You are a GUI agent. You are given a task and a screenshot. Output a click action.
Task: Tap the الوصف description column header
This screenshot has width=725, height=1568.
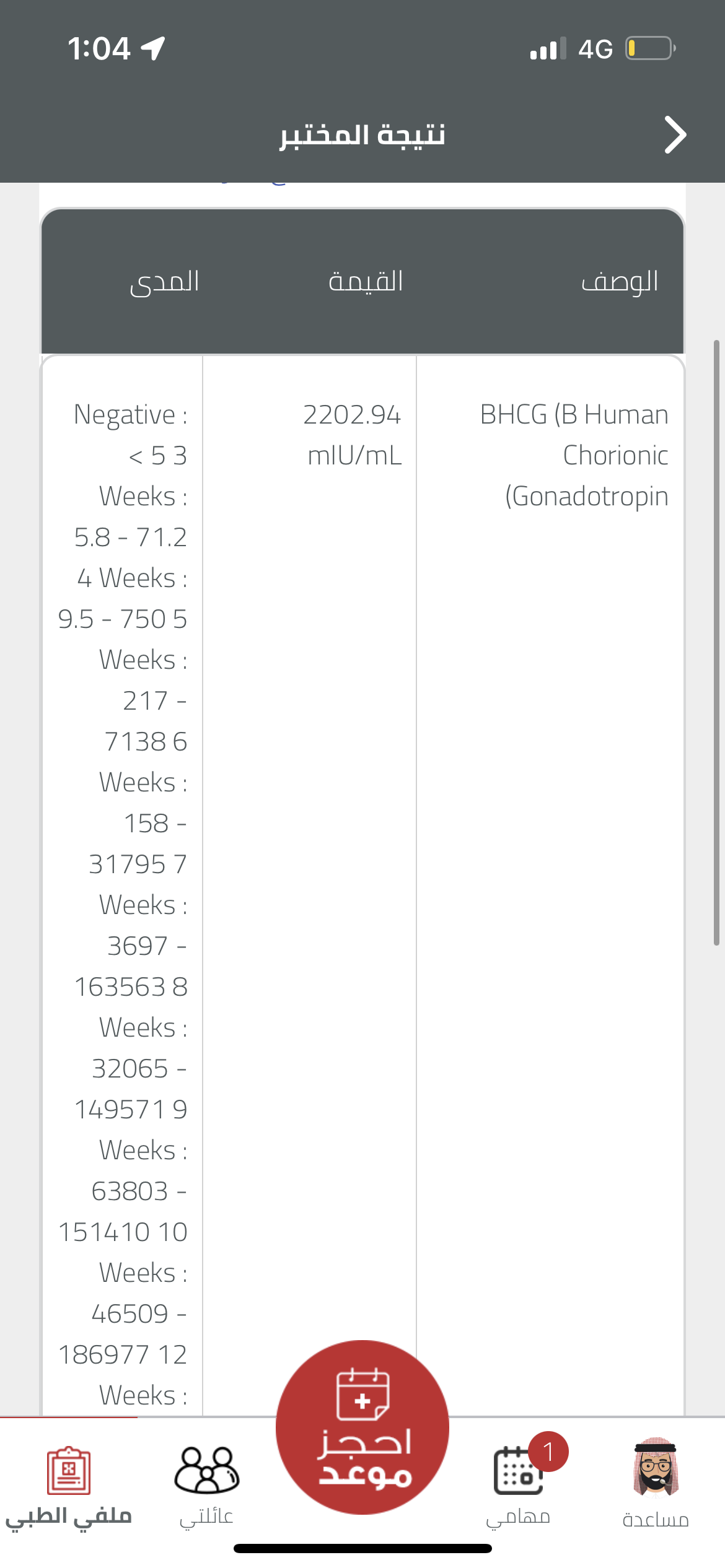[620, 282]
